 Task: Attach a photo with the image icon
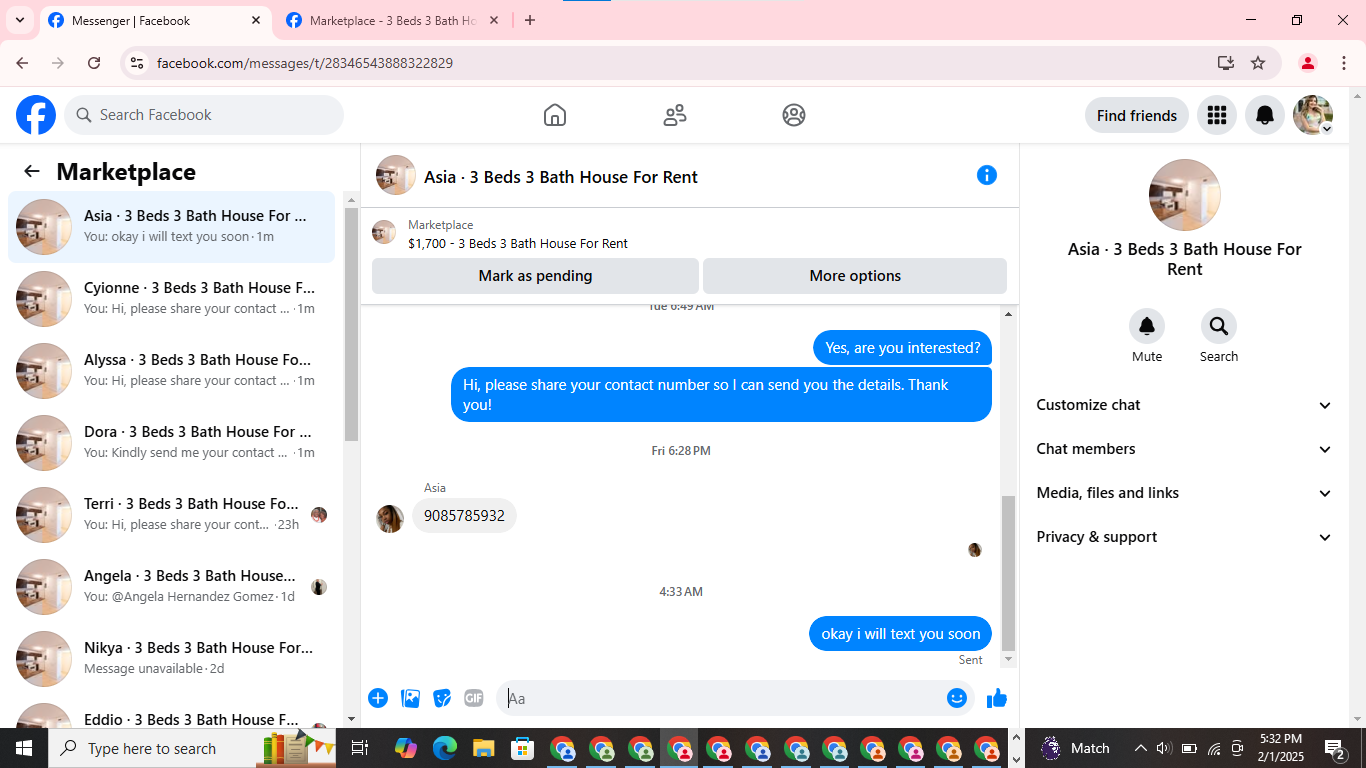(410, 698)
